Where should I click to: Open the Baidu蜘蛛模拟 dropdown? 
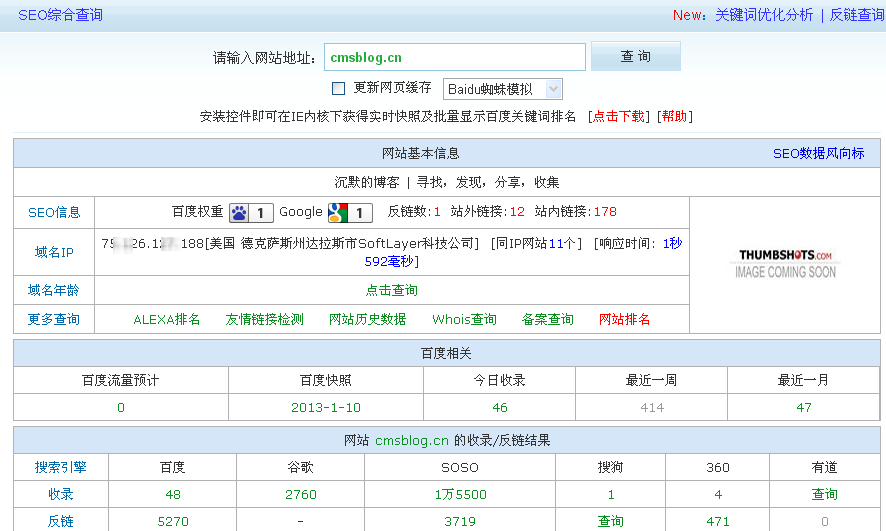click(502, 89)
